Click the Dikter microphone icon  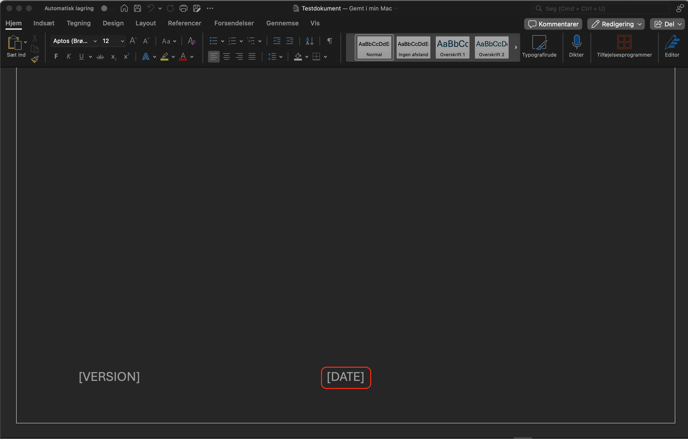click(576, 45)
